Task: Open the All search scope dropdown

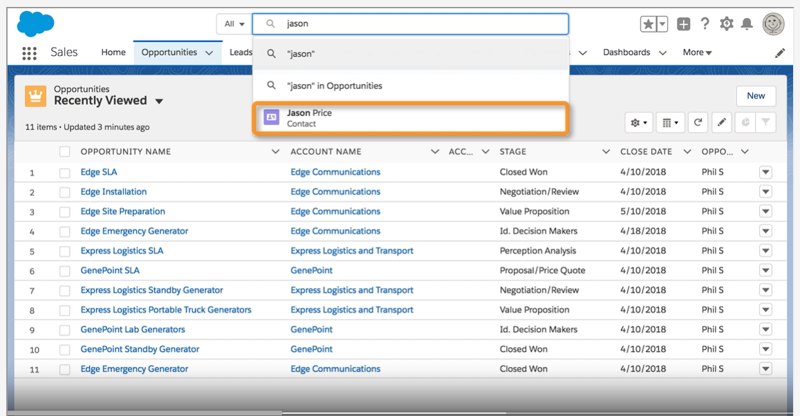Action: (234, 24)
